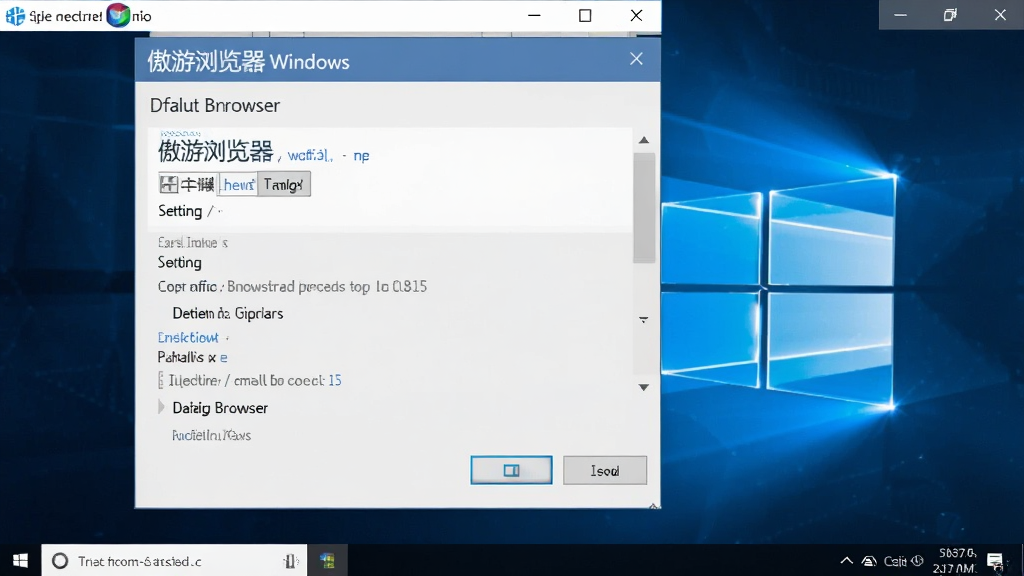Click 'Copr nffic / Bnowstrad preceds' line
Viewport: 1024px width, 576px height.
pos(293,287)
